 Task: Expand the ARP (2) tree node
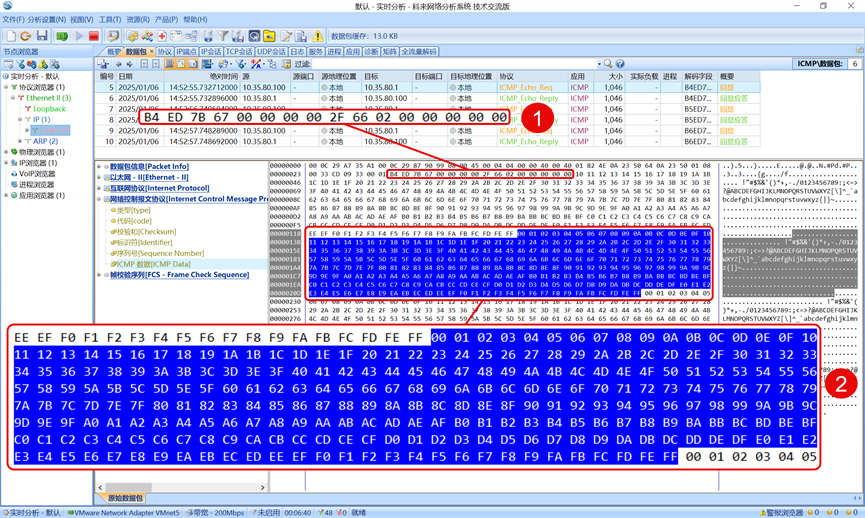tap(20, 141)
